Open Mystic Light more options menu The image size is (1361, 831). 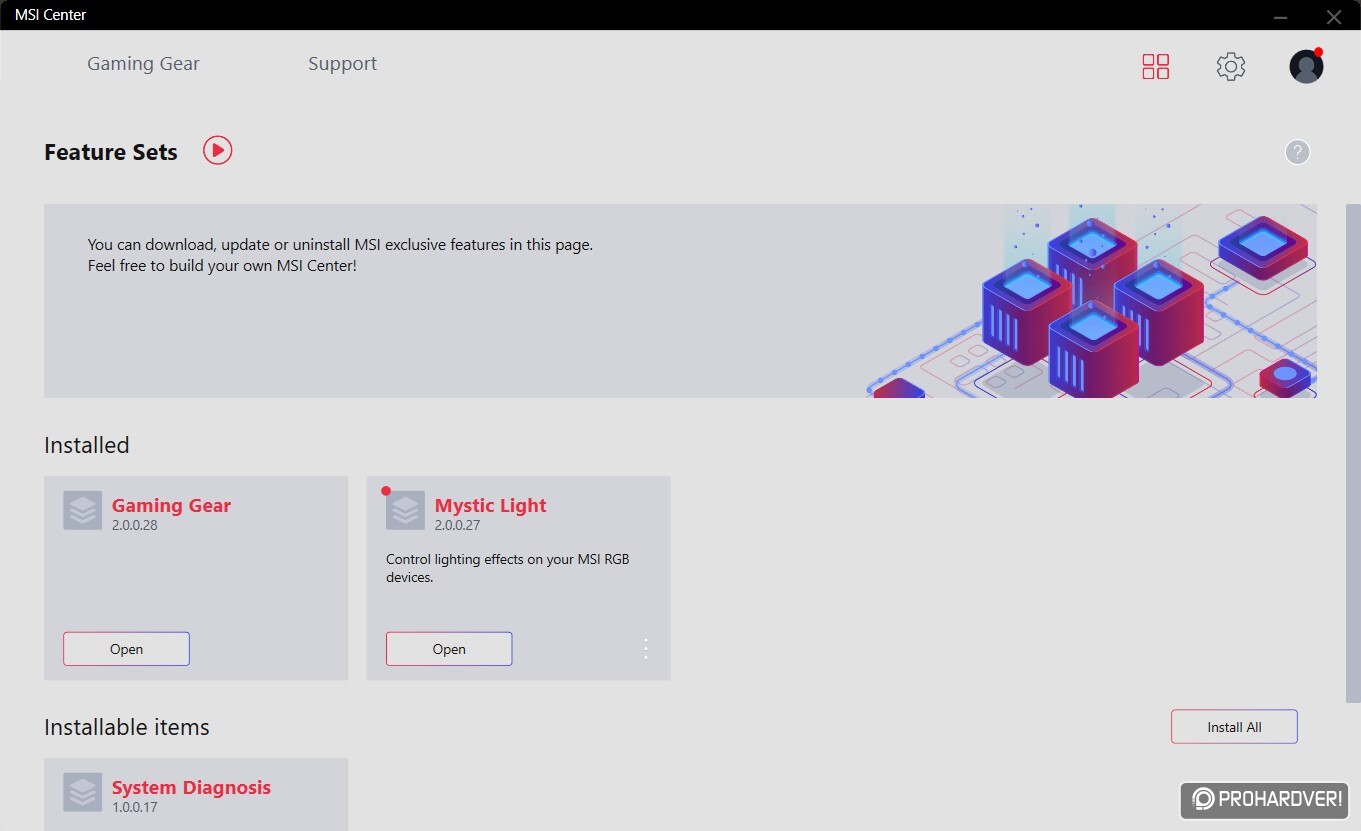point(645,649)
